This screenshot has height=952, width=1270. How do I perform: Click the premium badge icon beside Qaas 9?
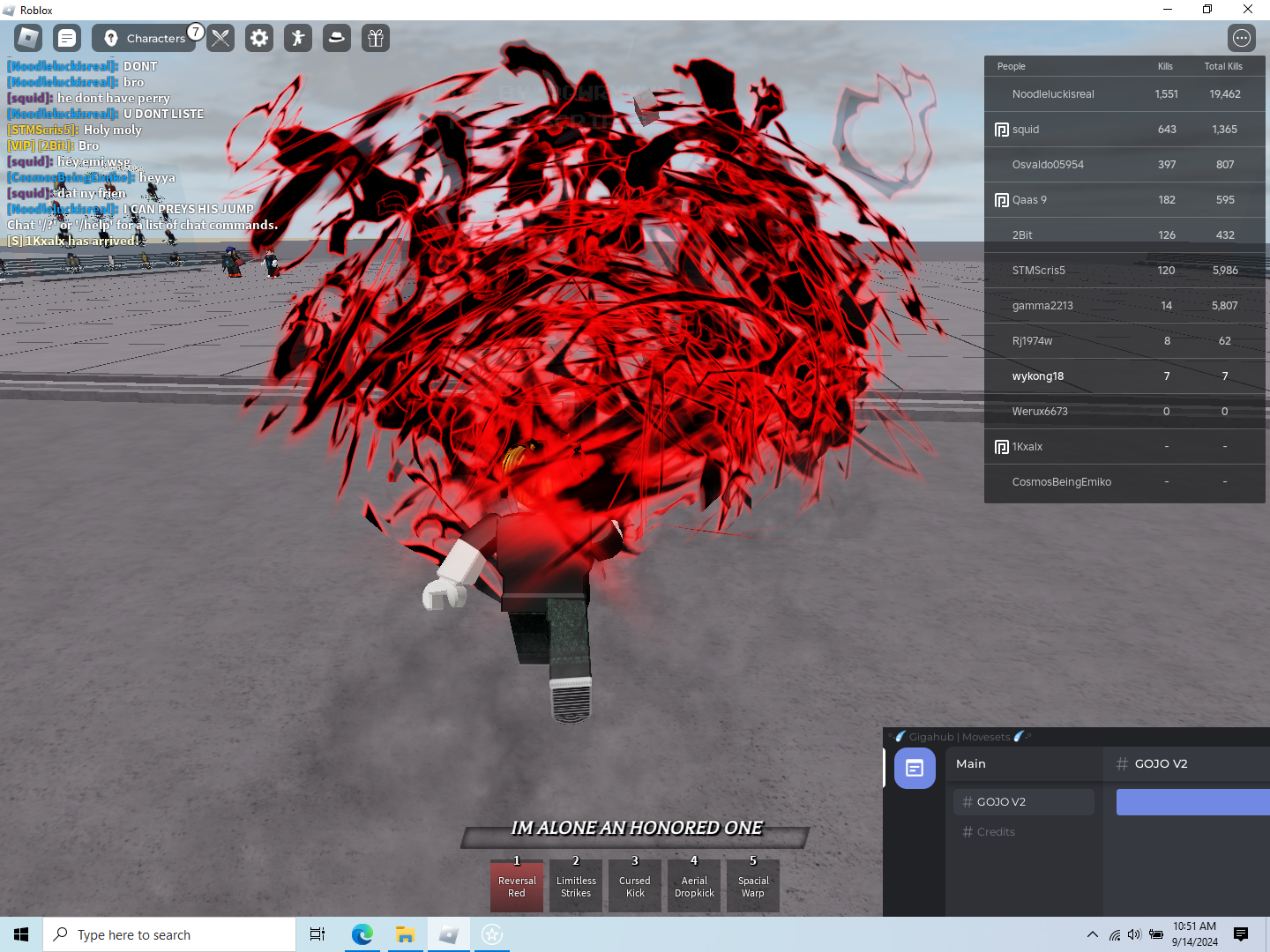coord(1002,200)
